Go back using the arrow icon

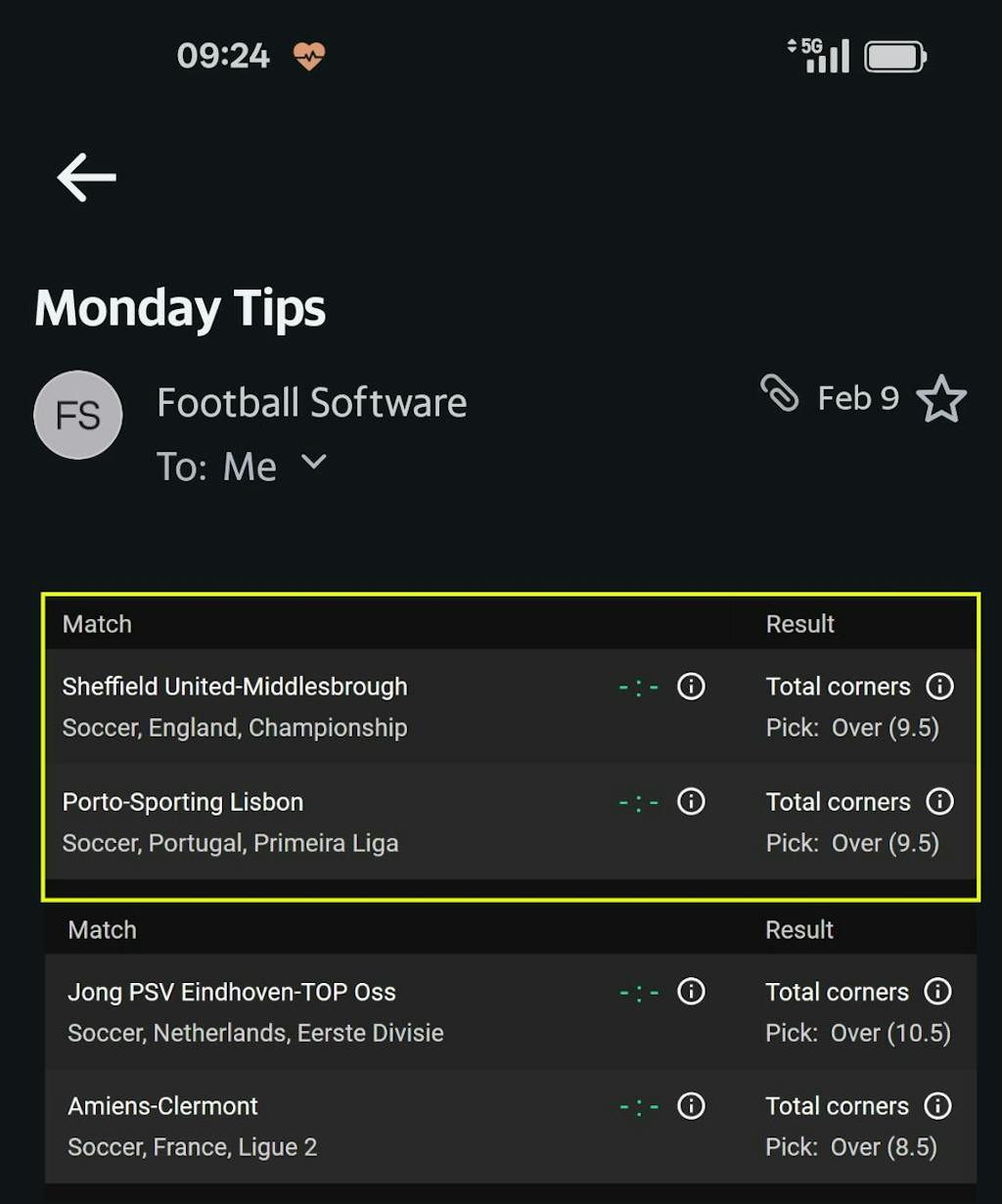(x=87, y=177)
